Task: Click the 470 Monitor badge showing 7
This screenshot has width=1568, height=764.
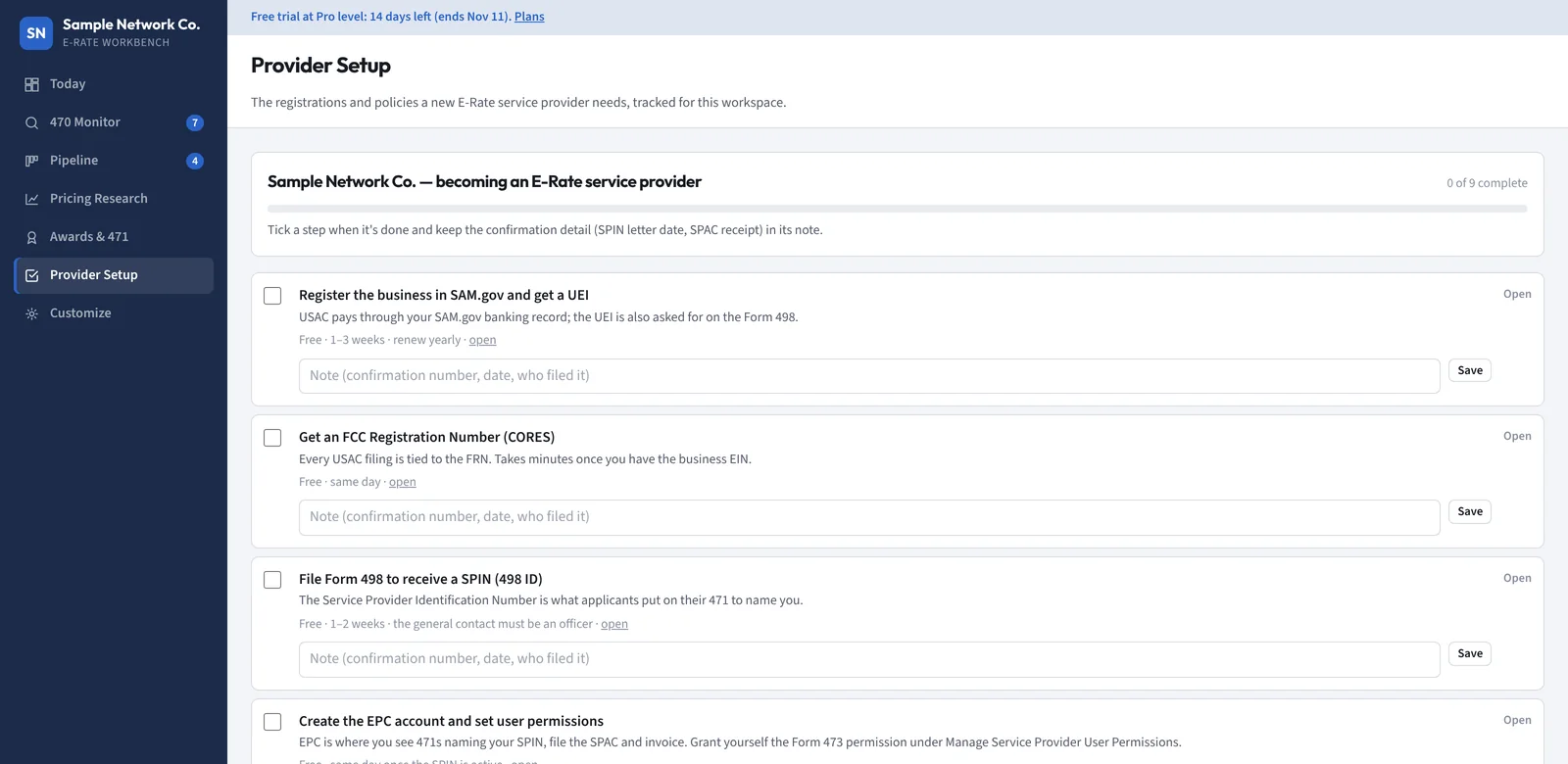Action: 195,122
